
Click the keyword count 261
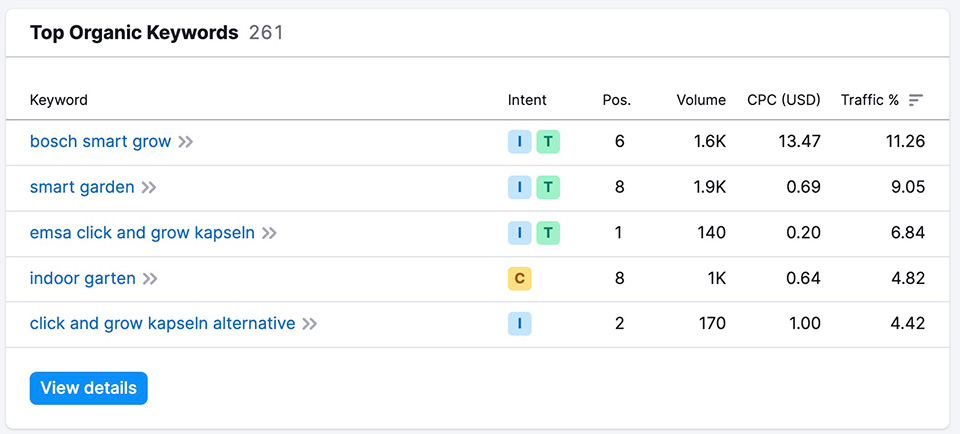point(266,32)
